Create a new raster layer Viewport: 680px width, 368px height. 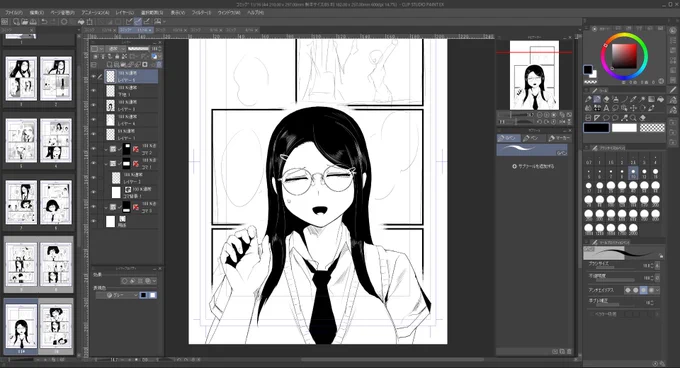point(110,65)
